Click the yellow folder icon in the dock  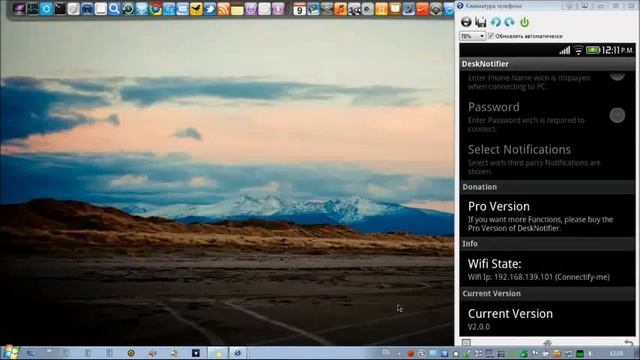pyautogui.click(x=237, y=9)
